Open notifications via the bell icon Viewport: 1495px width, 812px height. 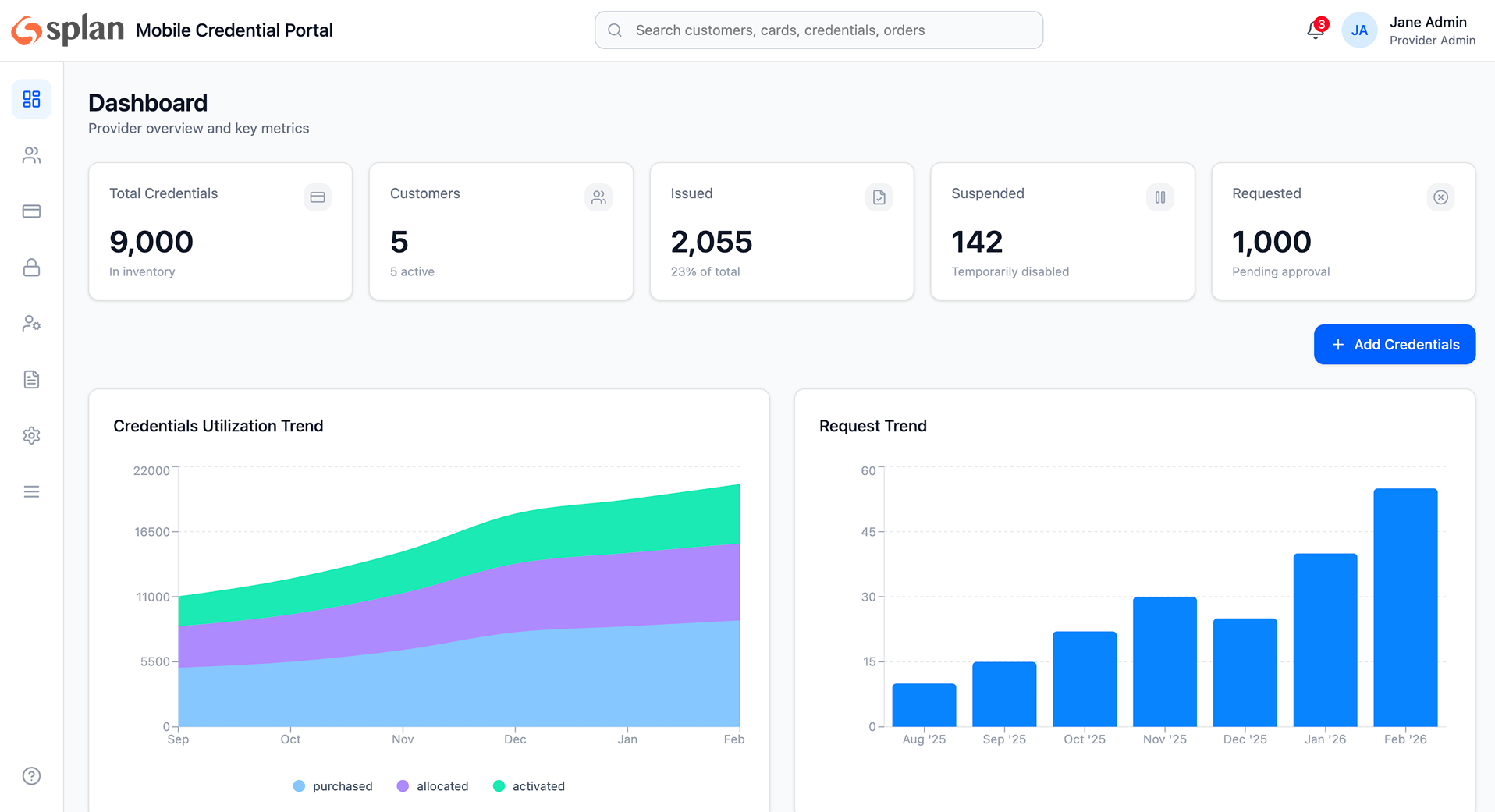point(1316,30)
